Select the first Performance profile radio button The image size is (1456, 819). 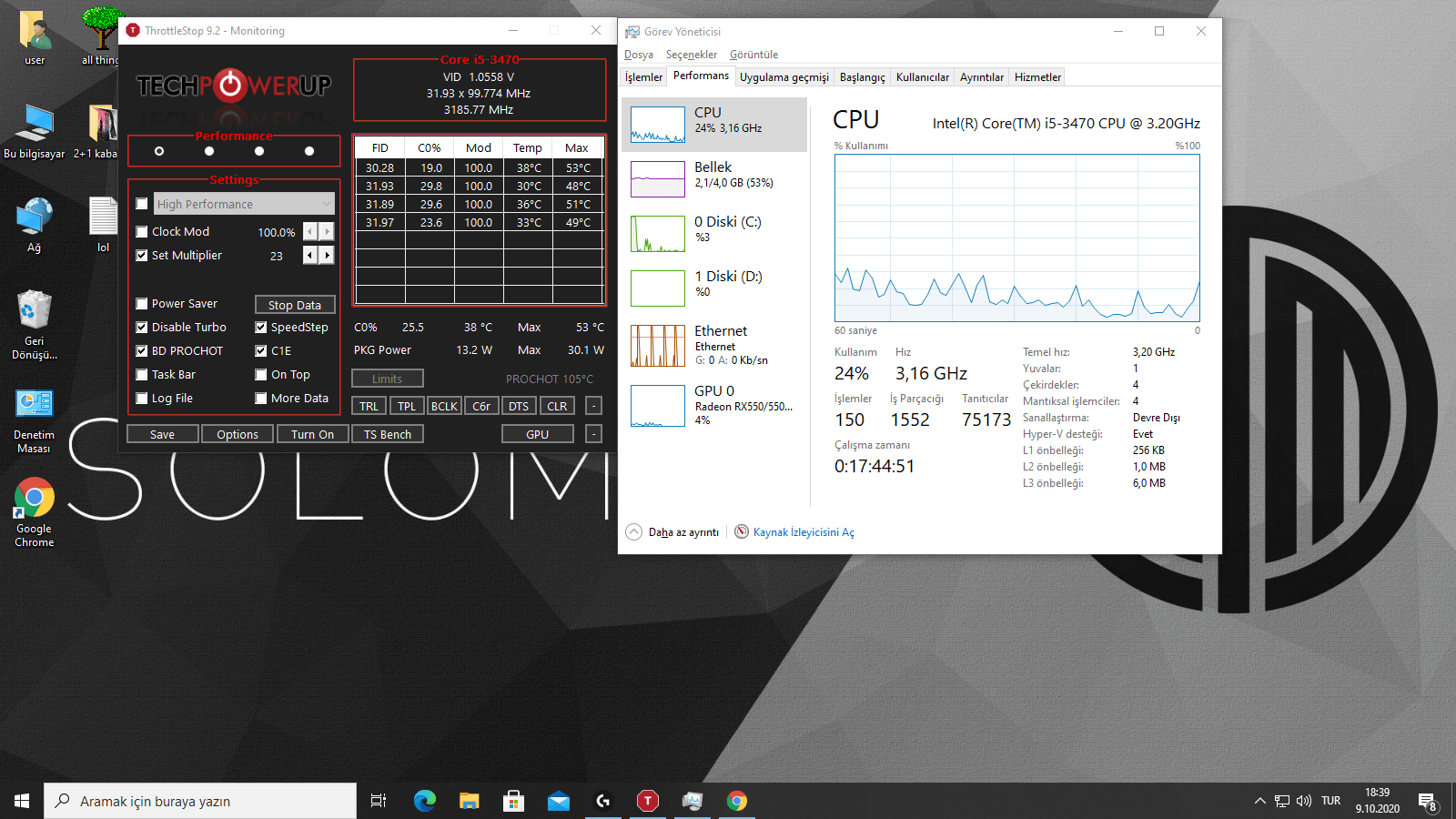tap(159, 151)
